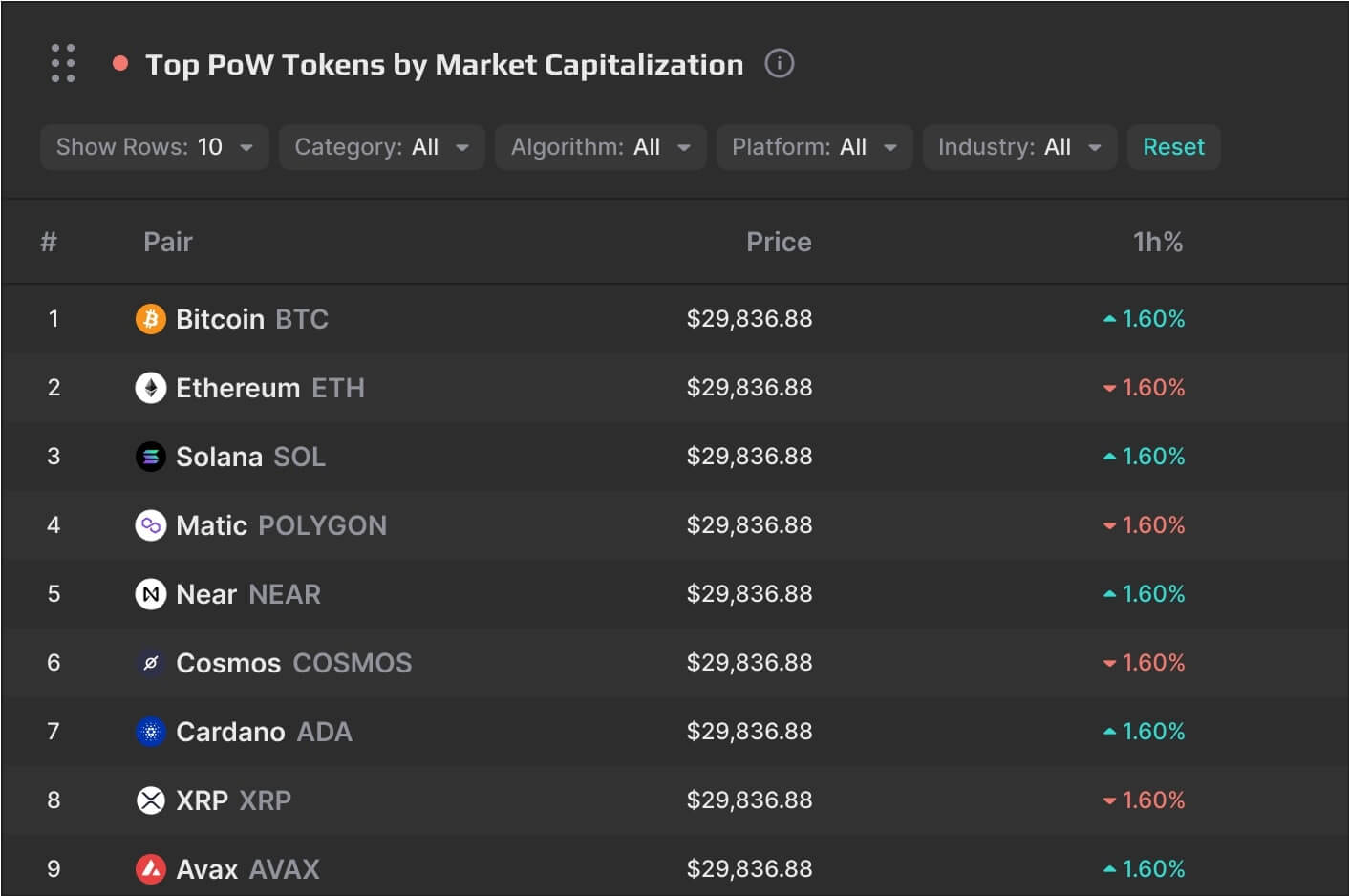The height and width of the screenshot is (896, 1349).
Task: Sort by the Price column header
Action: [x=779, y=242]
